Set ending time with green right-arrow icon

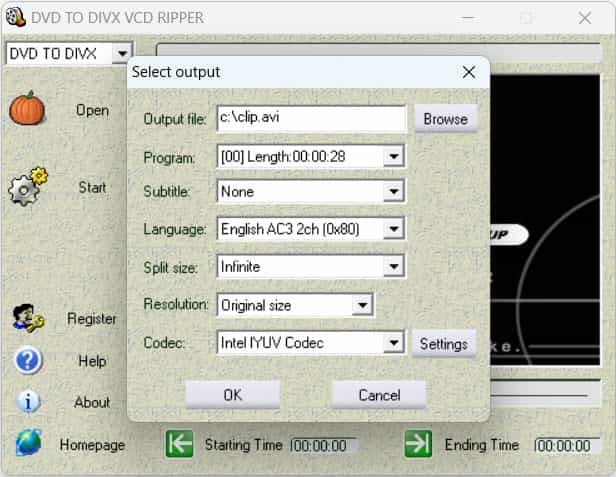(x=418, y=444)
